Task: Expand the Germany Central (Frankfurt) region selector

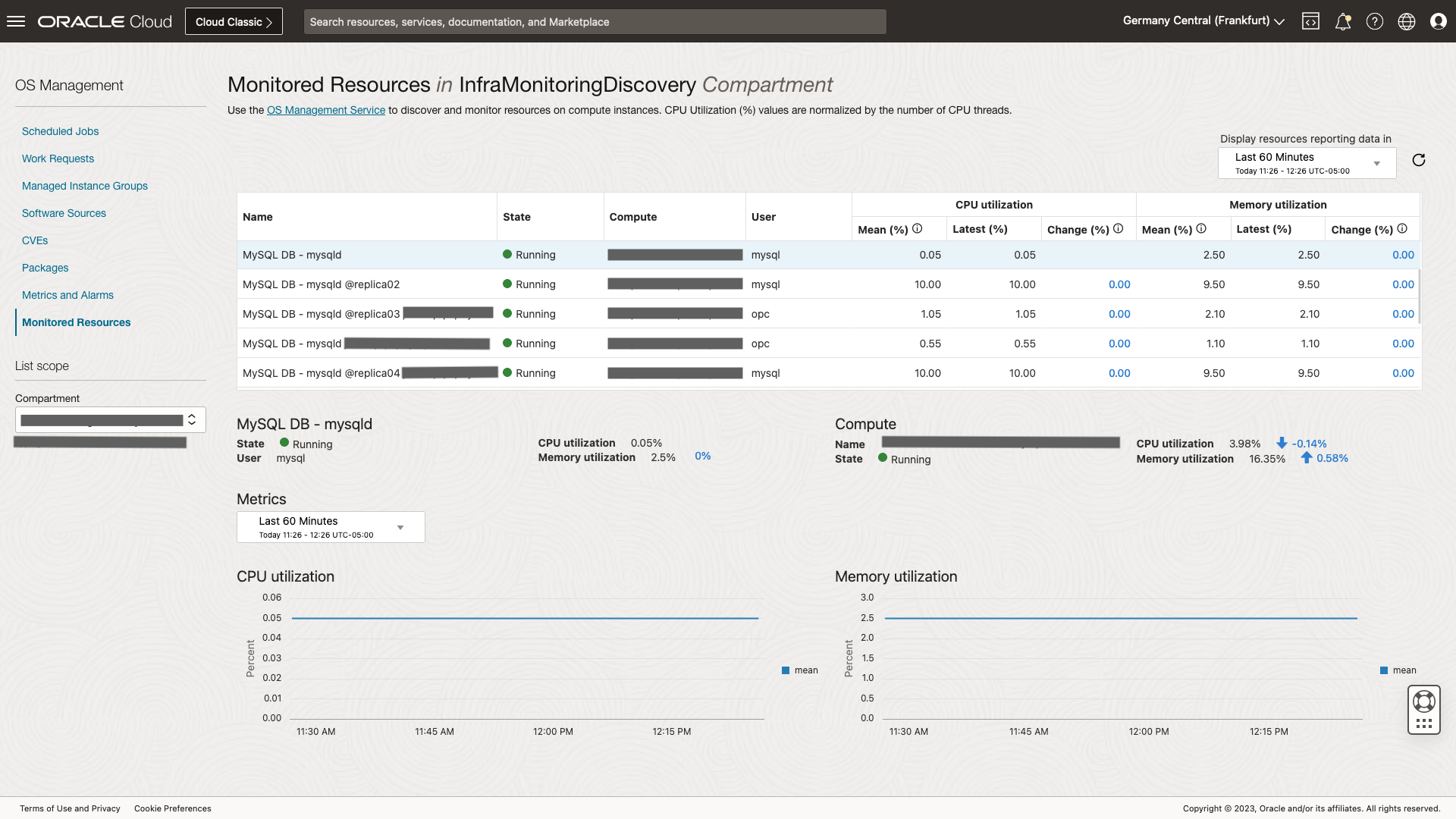Action: (x=1203, y=21)
